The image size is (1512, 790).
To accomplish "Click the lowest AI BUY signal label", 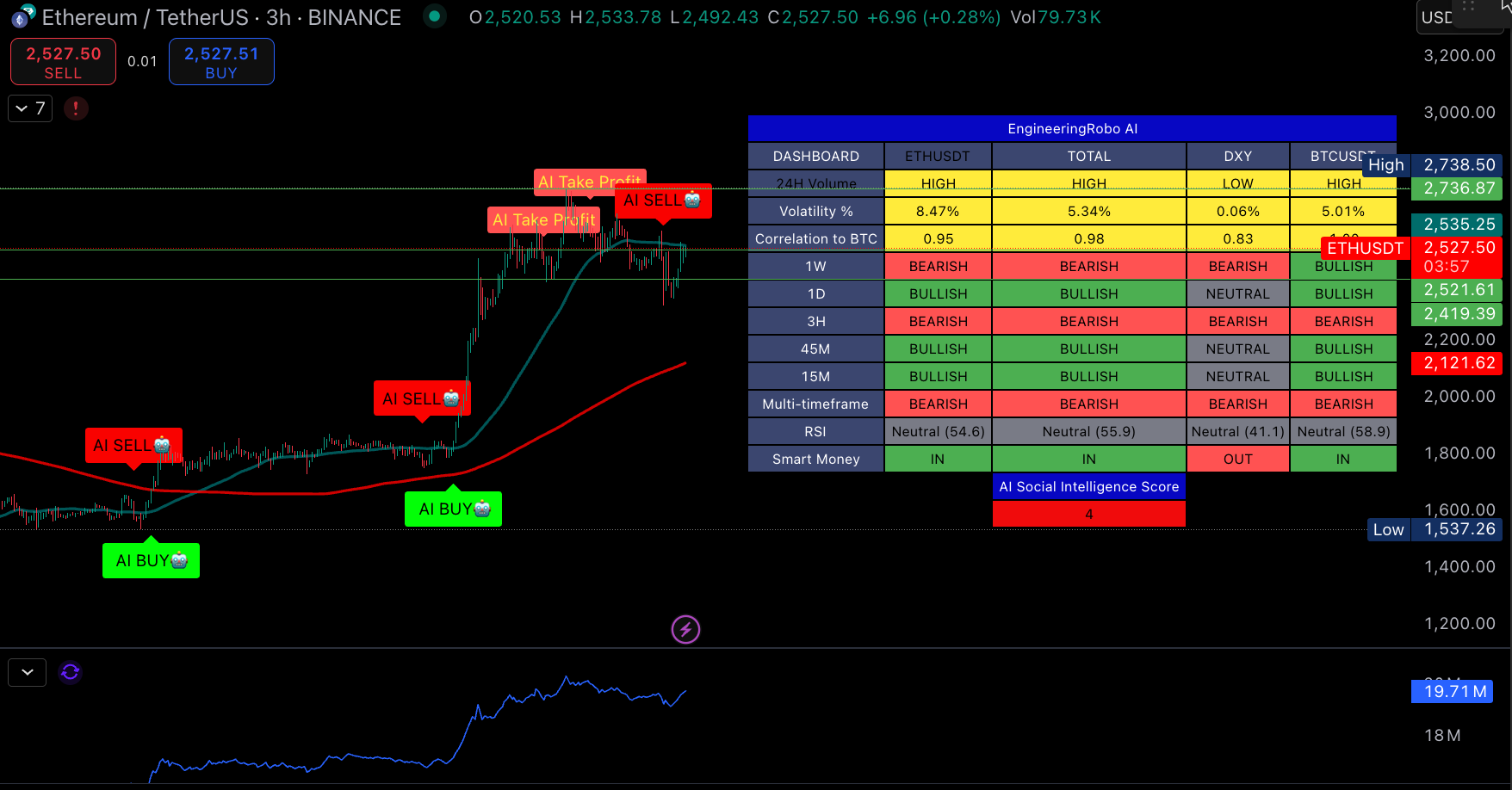I will [151, 560].
